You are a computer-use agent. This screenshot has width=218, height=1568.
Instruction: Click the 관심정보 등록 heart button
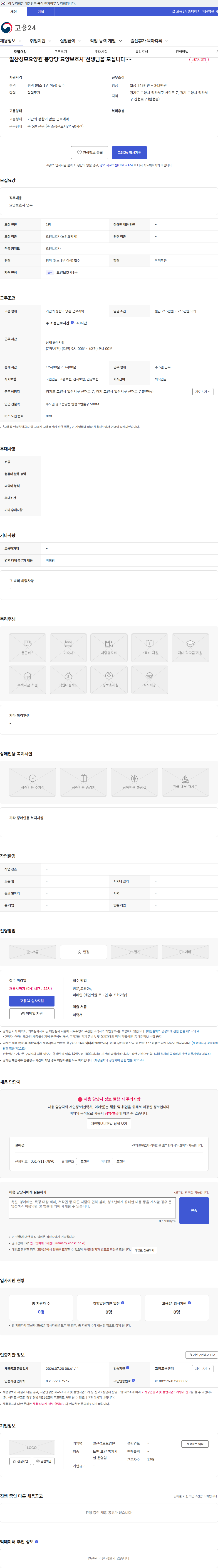click(x=89, y=153)
